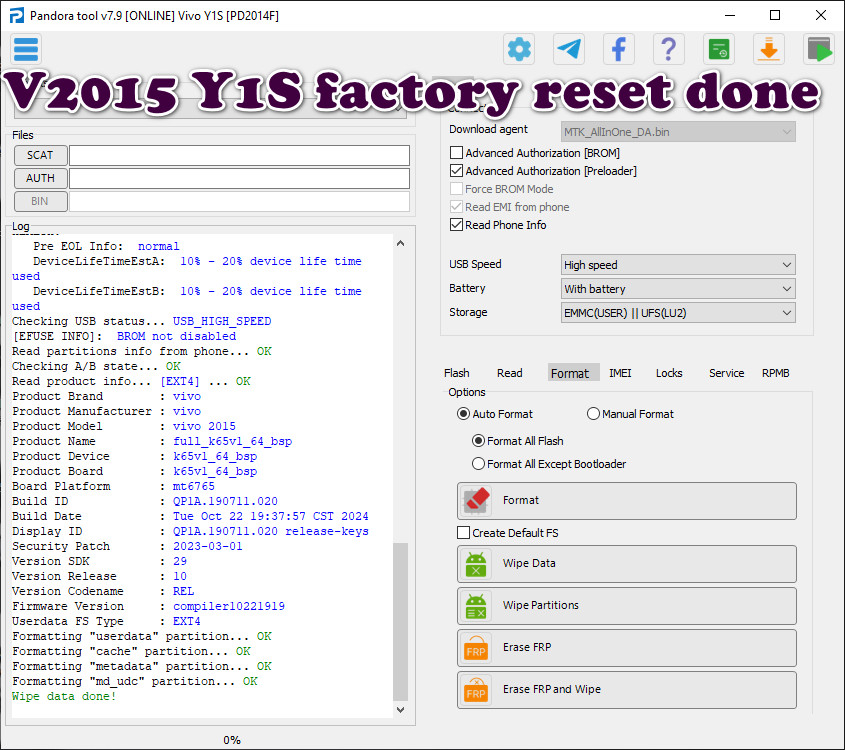This screenshot has height=750, width=845.
Task: Open the Service tab
Action: pyautogui.click(x=726, y=373)
